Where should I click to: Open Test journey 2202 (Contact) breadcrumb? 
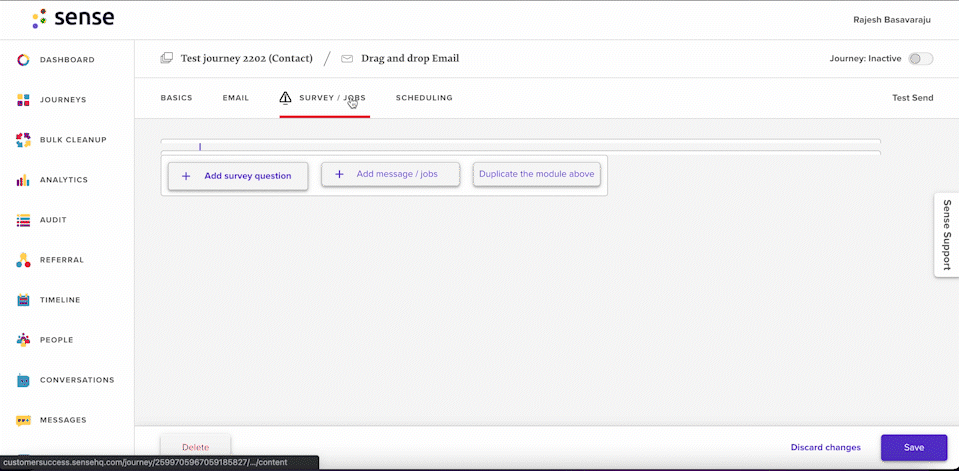point(246,59)
